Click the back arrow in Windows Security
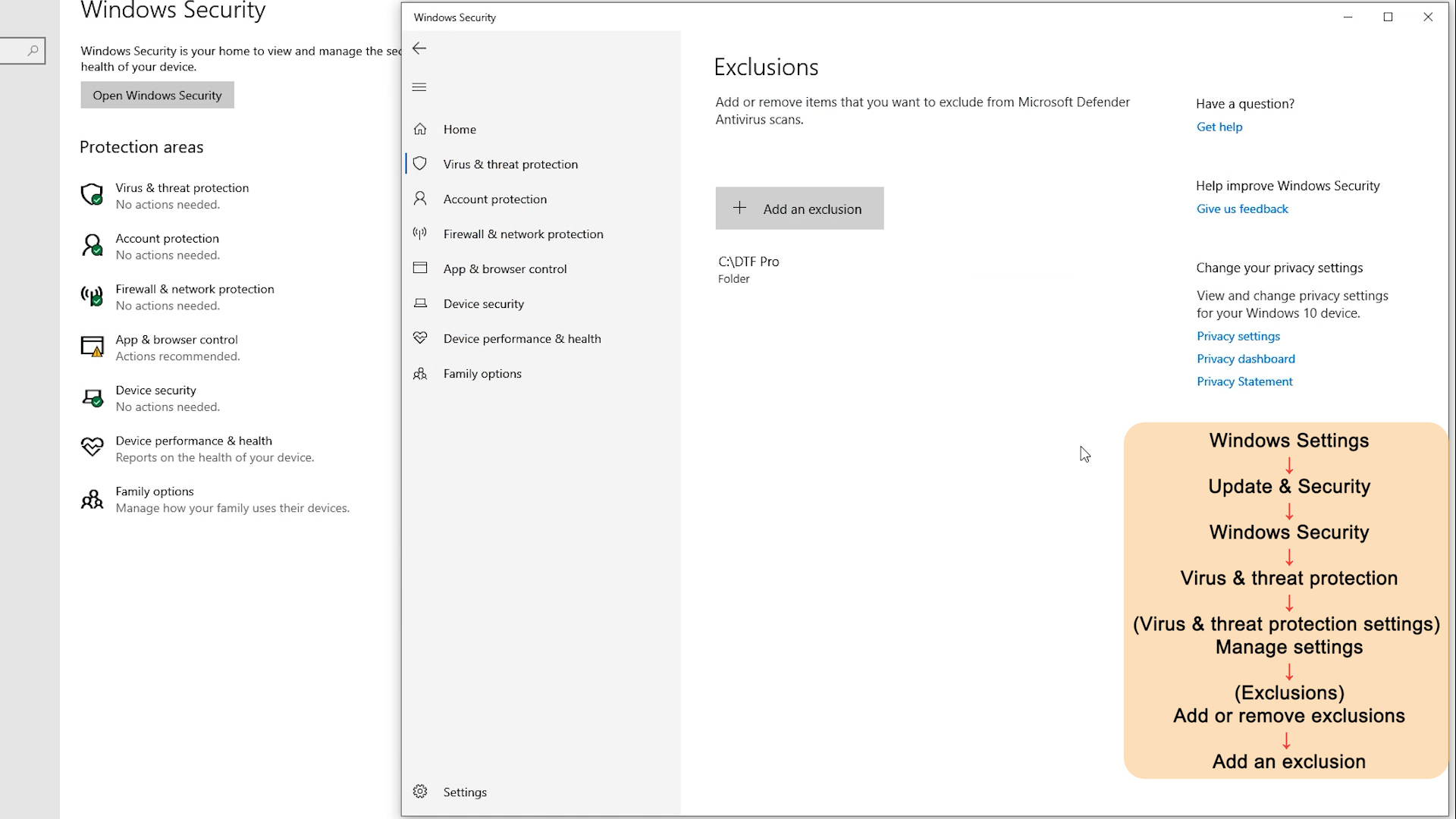Image resolution: width=1456 pixels, height=819 pixels. (x=419, y=49)
